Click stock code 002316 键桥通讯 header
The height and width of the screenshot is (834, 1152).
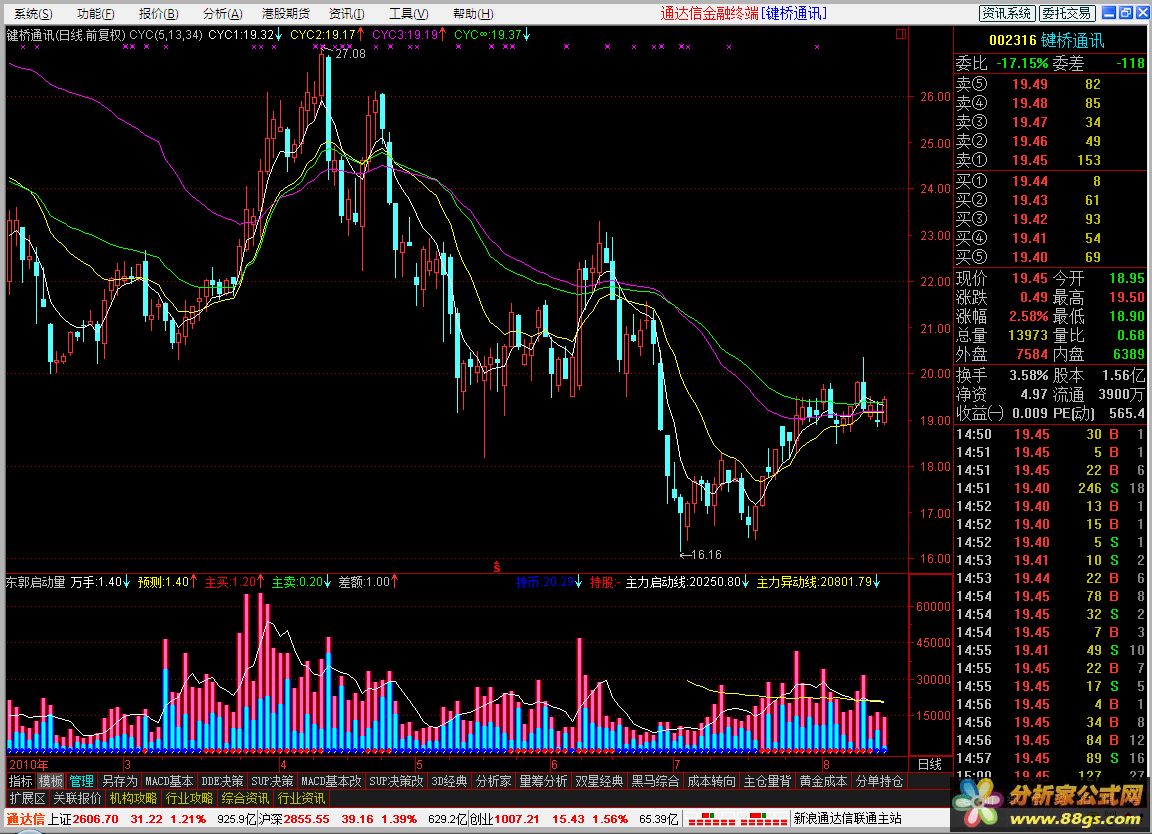1046,40
